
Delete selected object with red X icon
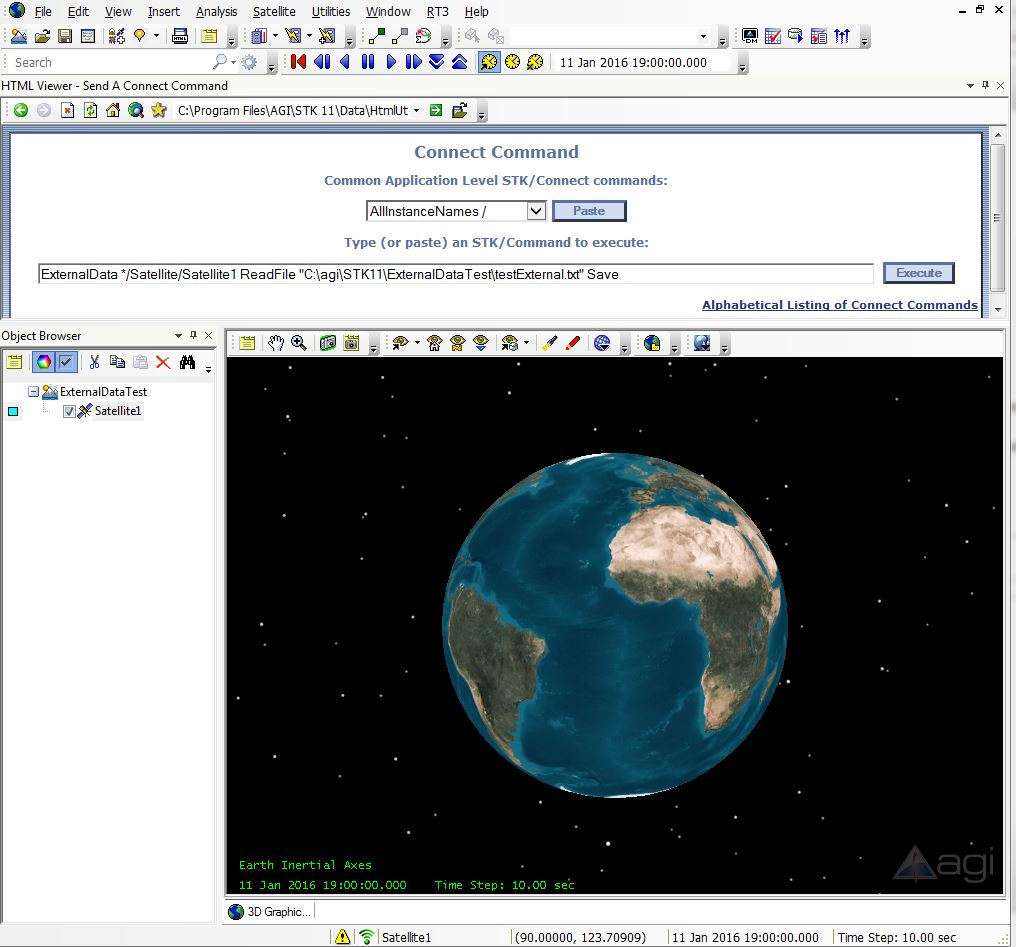[163, 362]
